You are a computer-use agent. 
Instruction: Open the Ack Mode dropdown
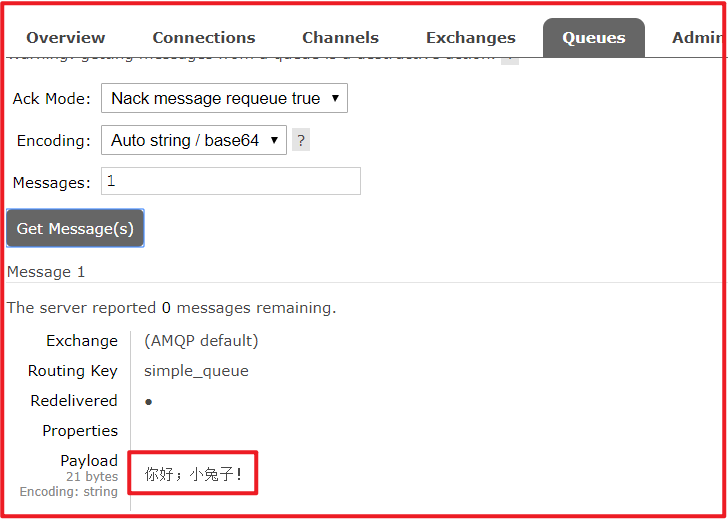point(224,99)
